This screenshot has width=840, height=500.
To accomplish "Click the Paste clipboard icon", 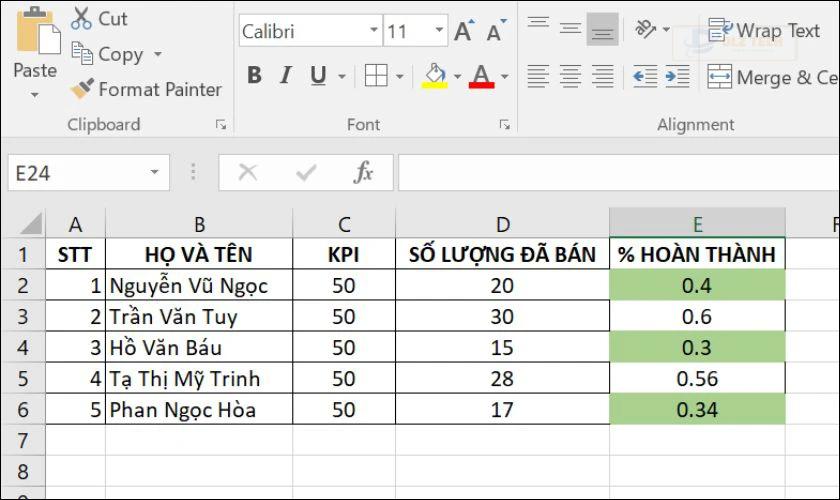I will (38, 30).
